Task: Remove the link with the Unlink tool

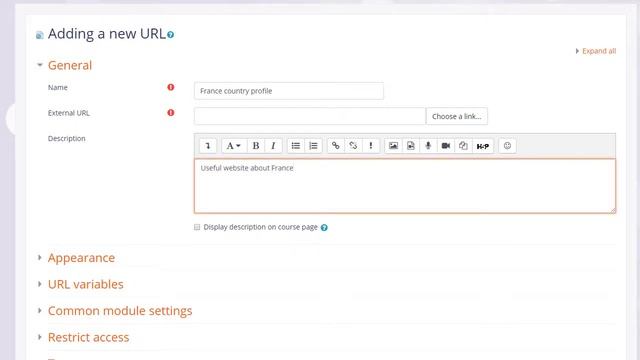Action: point(353,146)
